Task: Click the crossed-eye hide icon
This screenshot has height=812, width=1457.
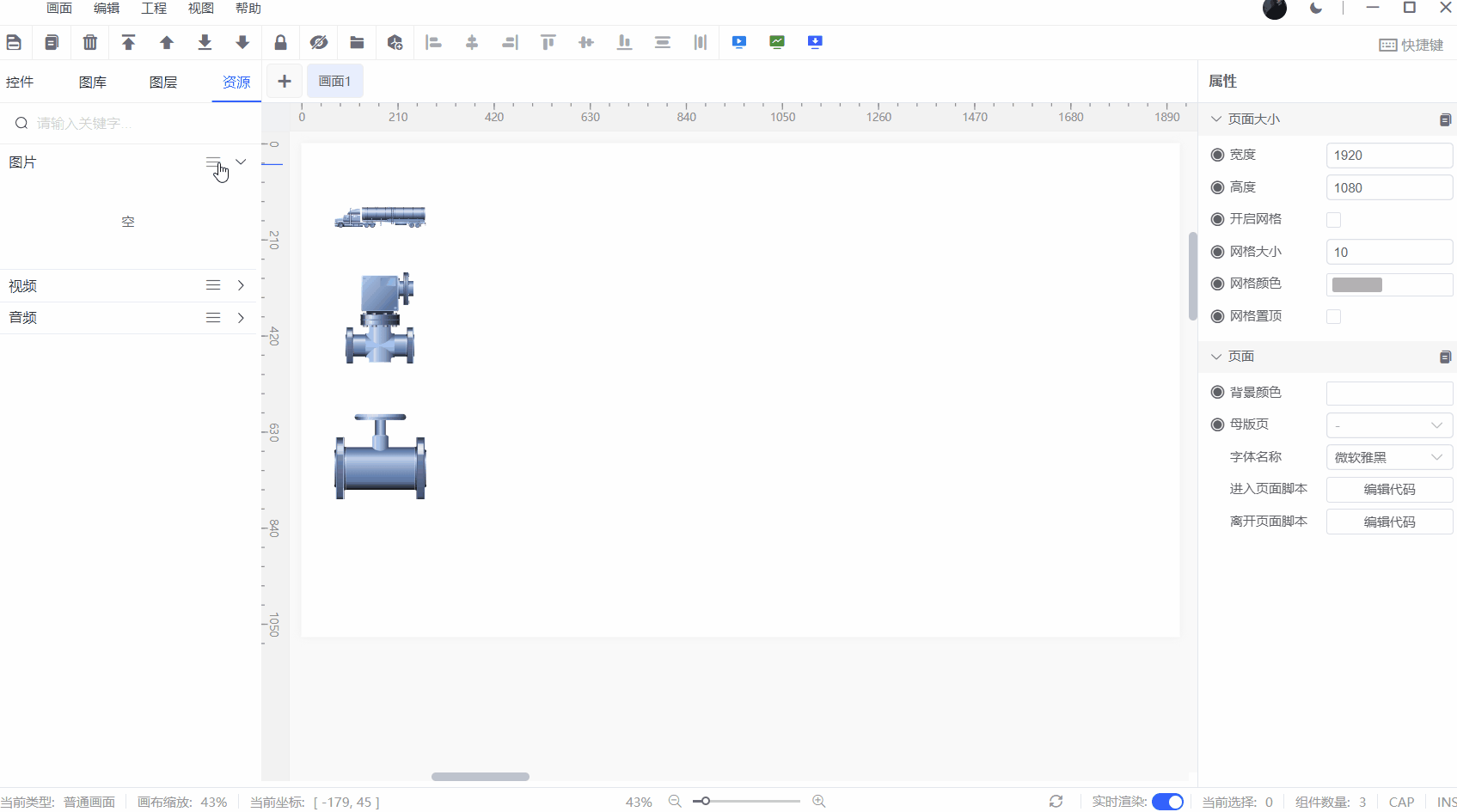Action: tap(319, 42)
